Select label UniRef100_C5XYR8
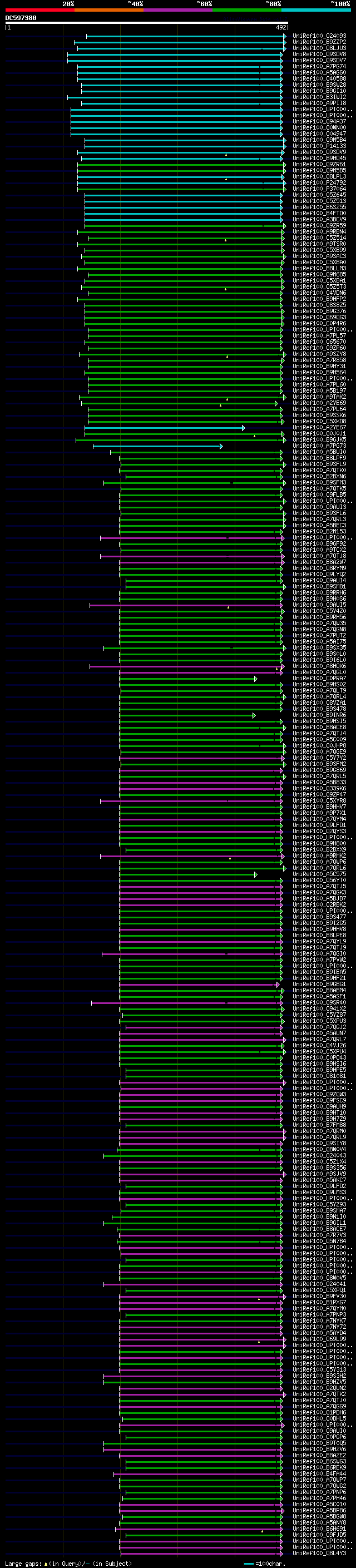 point(319,801)
